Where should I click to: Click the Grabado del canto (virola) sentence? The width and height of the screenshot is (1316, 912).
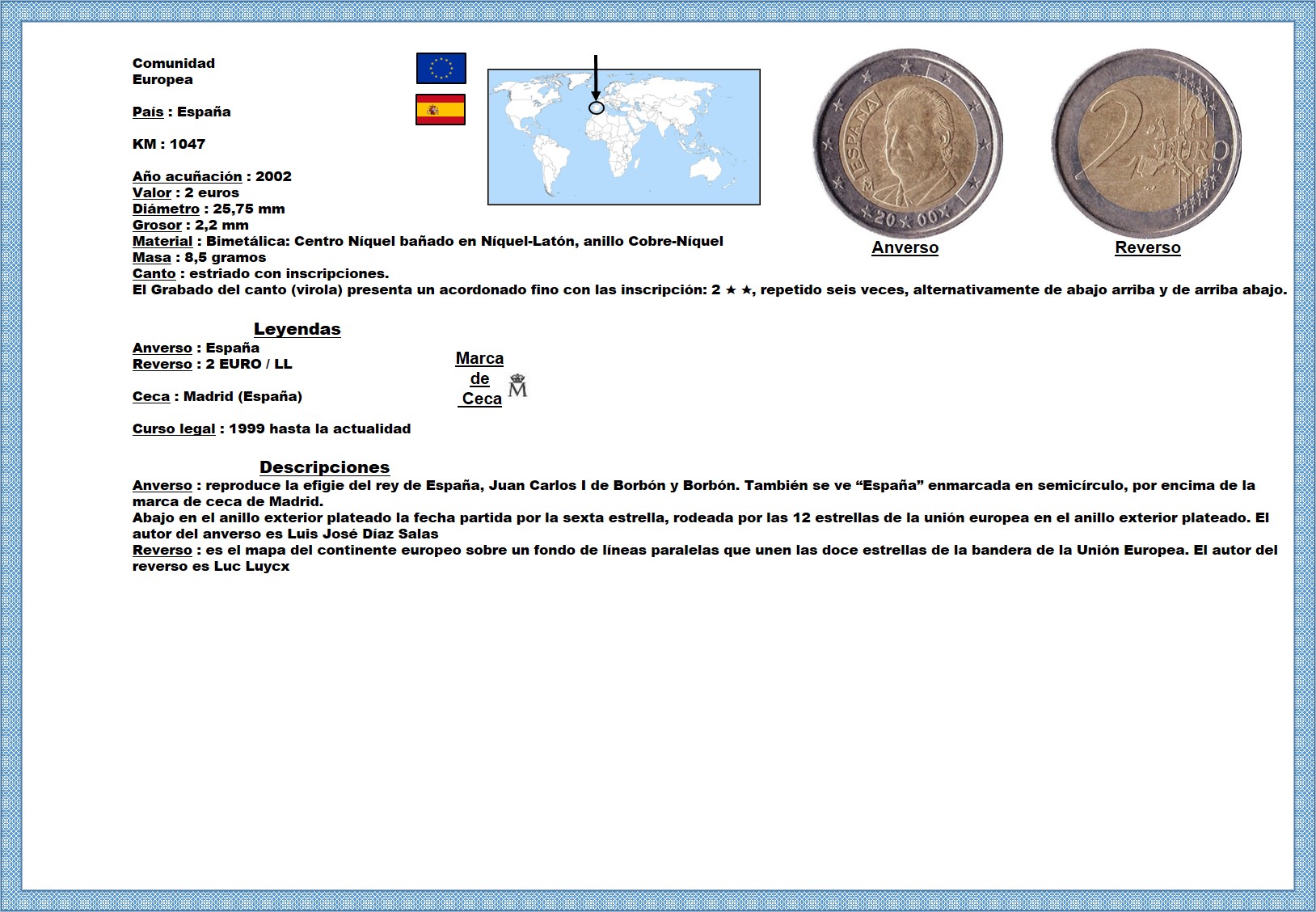point(710,289)
